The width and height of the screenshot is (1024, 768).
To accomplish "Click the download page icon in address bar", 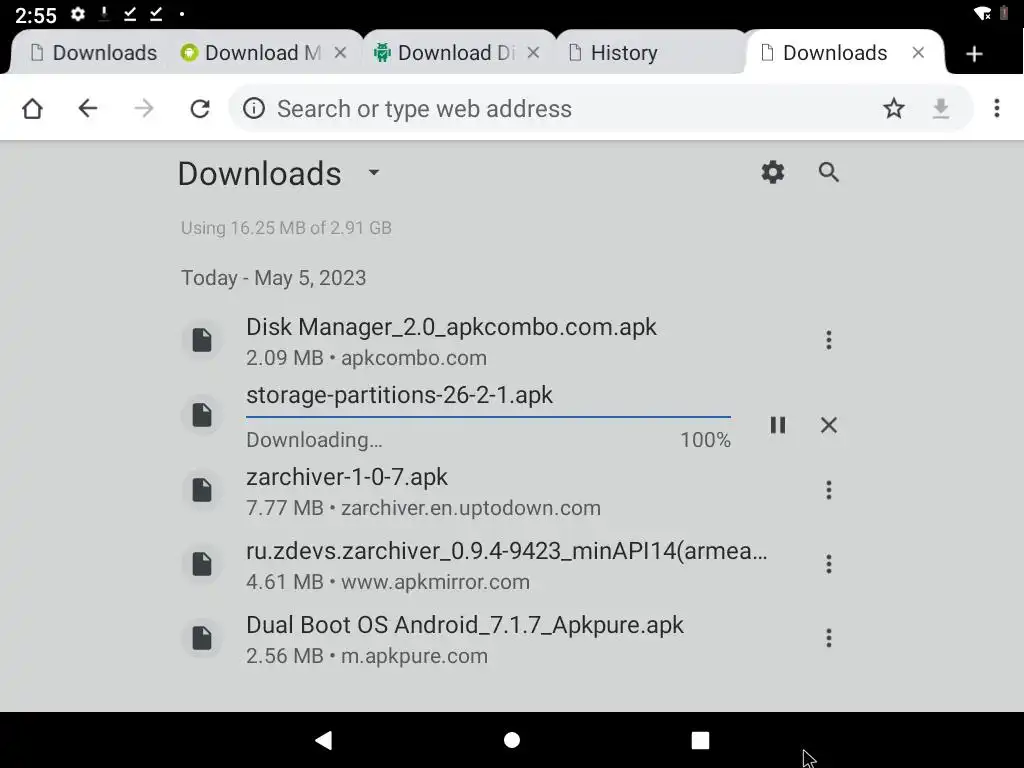I will click(940, 108).
